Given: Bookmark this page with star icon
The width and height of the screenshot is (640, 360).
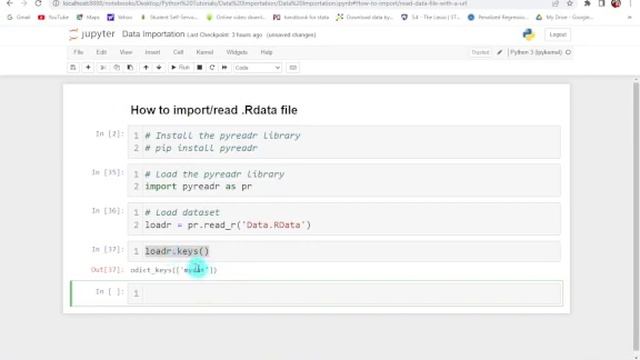Looking at the screenshot, I should coord(569,3).
